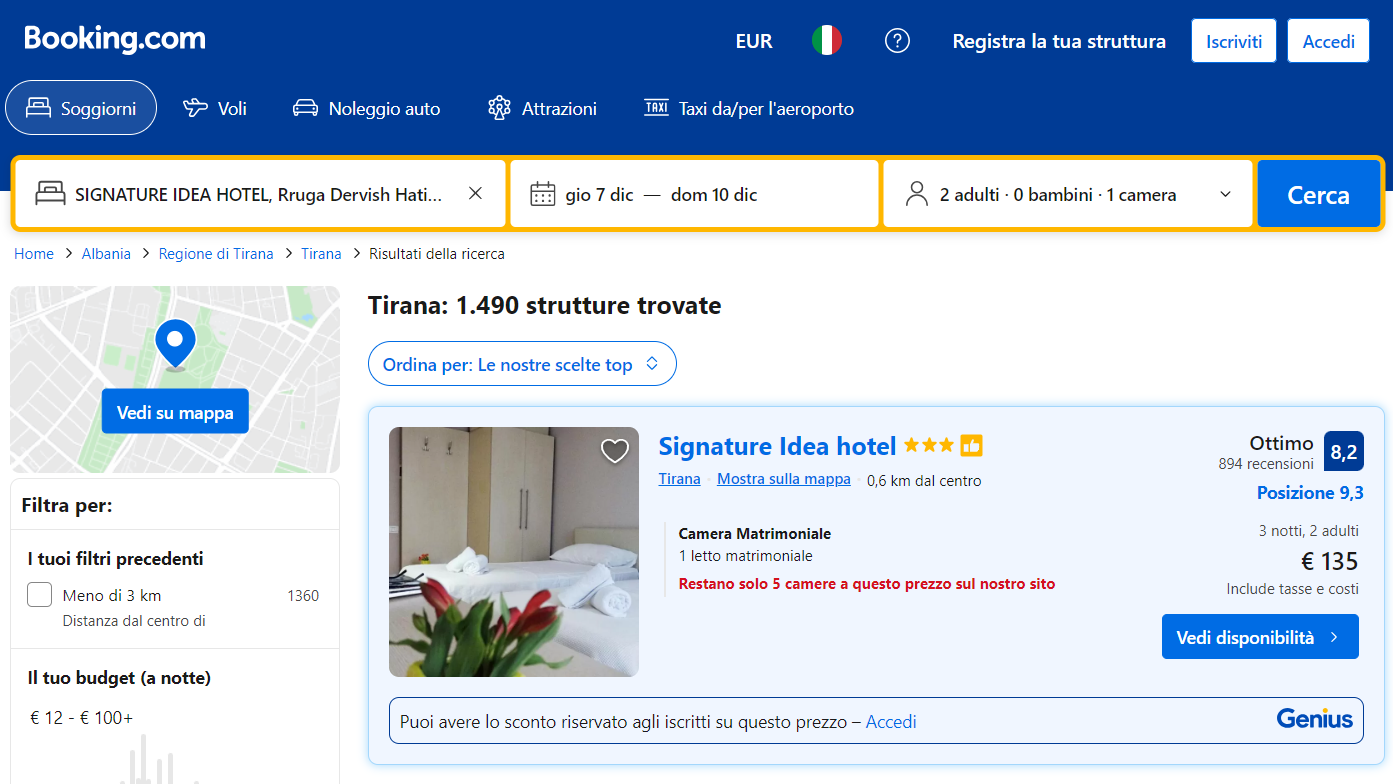Open the Noleggio auto tab
This screenshot has height=784, width=1393.
[366, 108]
